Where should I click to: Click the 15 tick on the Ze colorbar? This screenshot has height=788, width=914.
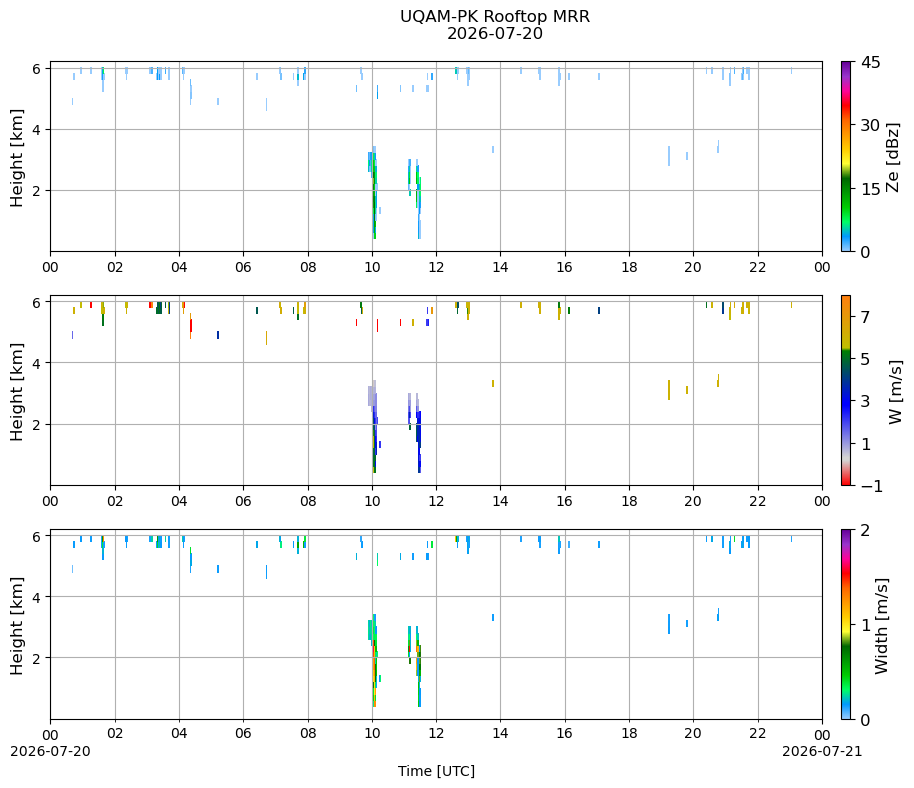coord(870,189)
